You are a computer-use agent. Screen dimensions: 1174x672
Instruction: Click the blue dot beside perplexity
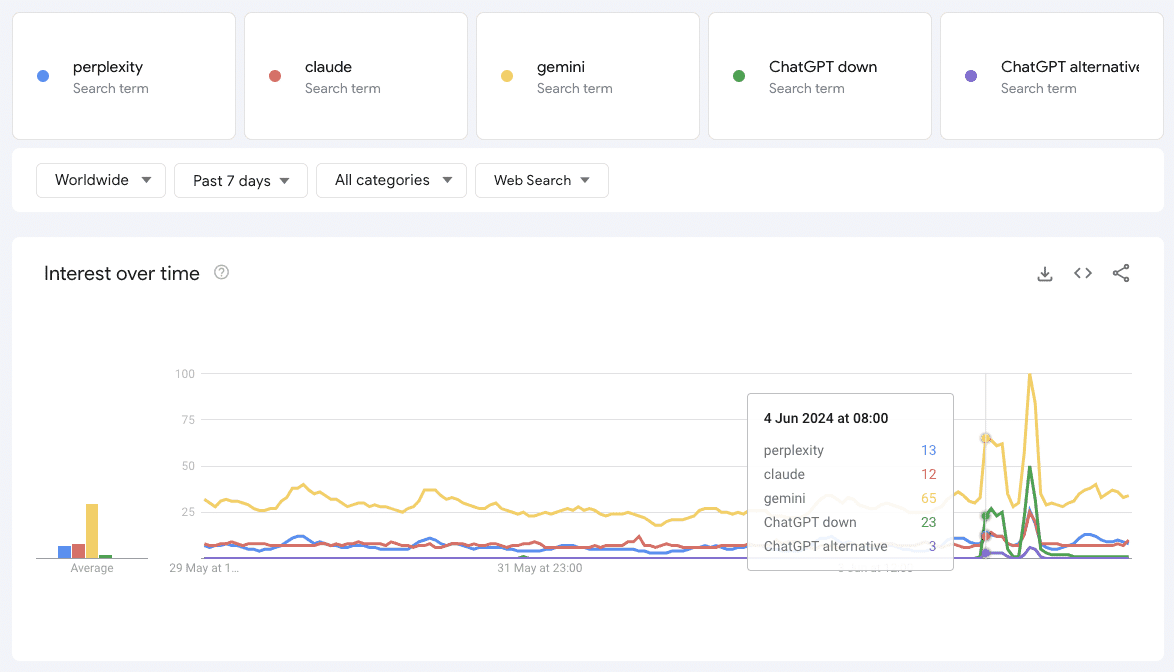pyautogui.click(x=43, y=76)
